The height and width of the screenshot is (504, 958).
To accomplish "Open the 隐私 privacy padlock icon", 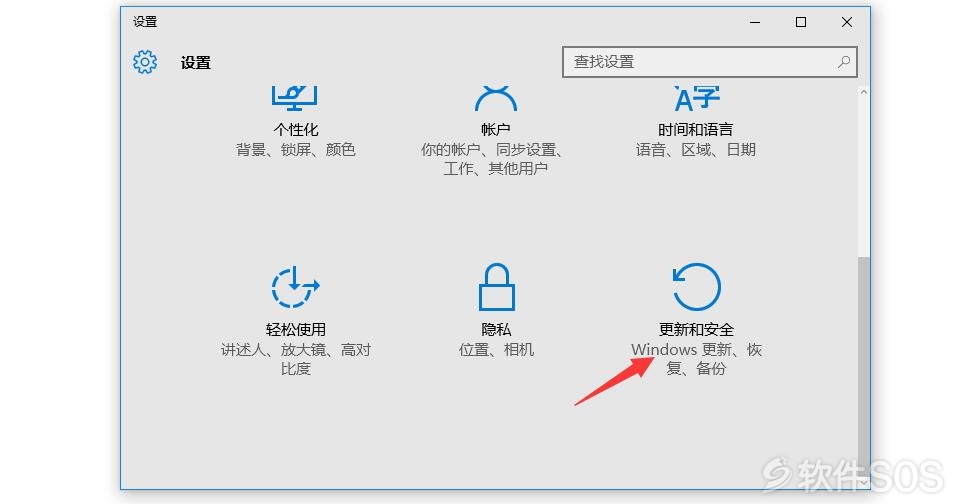I will [x=496, y=287].
